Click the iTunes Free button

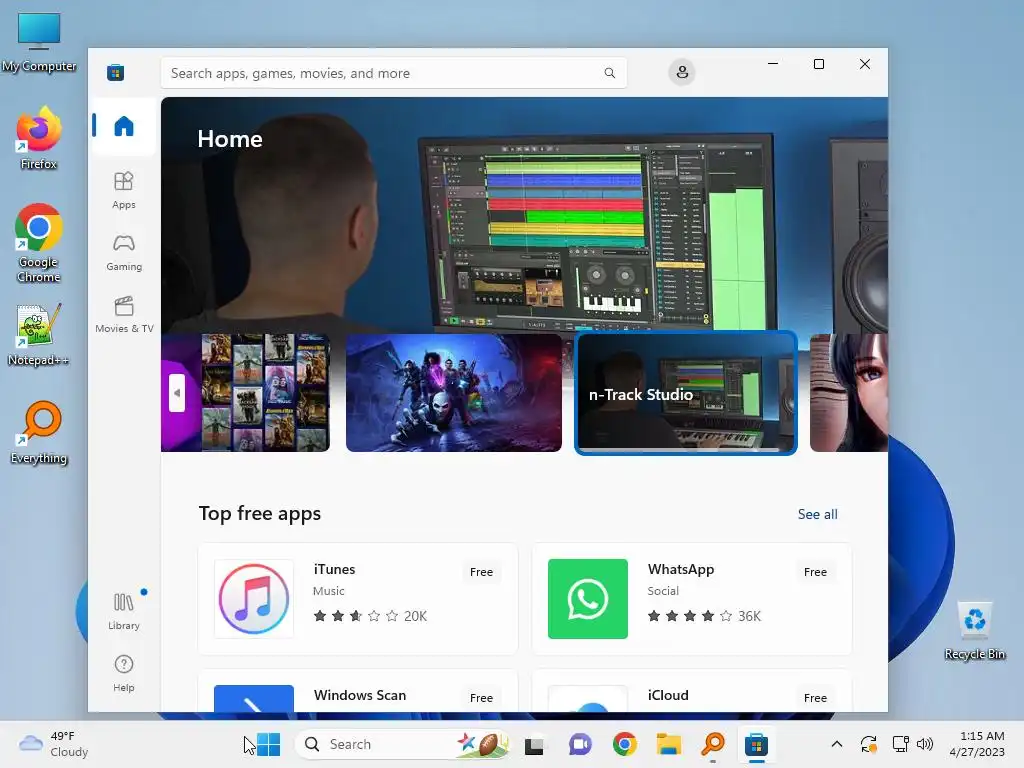pyautogui.click(x=481, y=571)
